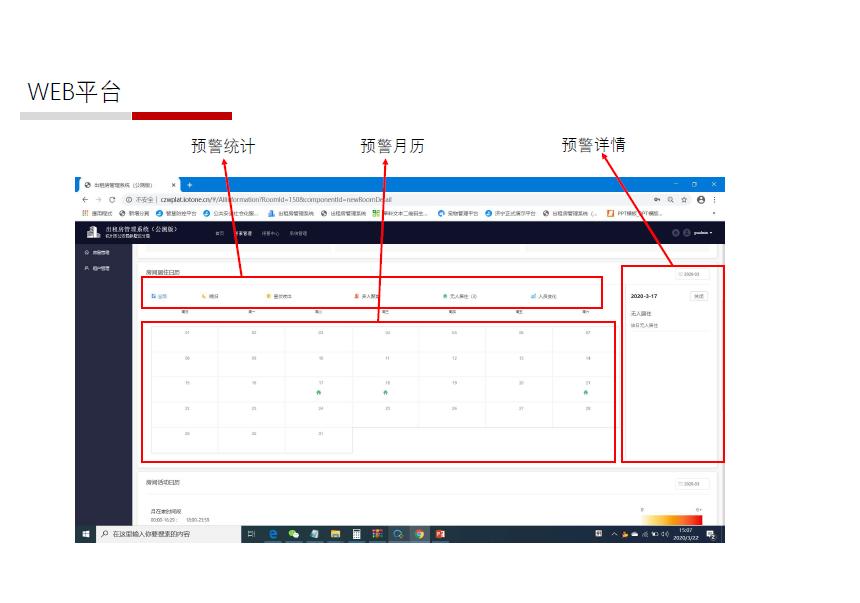Open the 2020-03 month picker for occupancy calendar
The height and width of the screenshot is (603, 860).
(x=692, y=274)
